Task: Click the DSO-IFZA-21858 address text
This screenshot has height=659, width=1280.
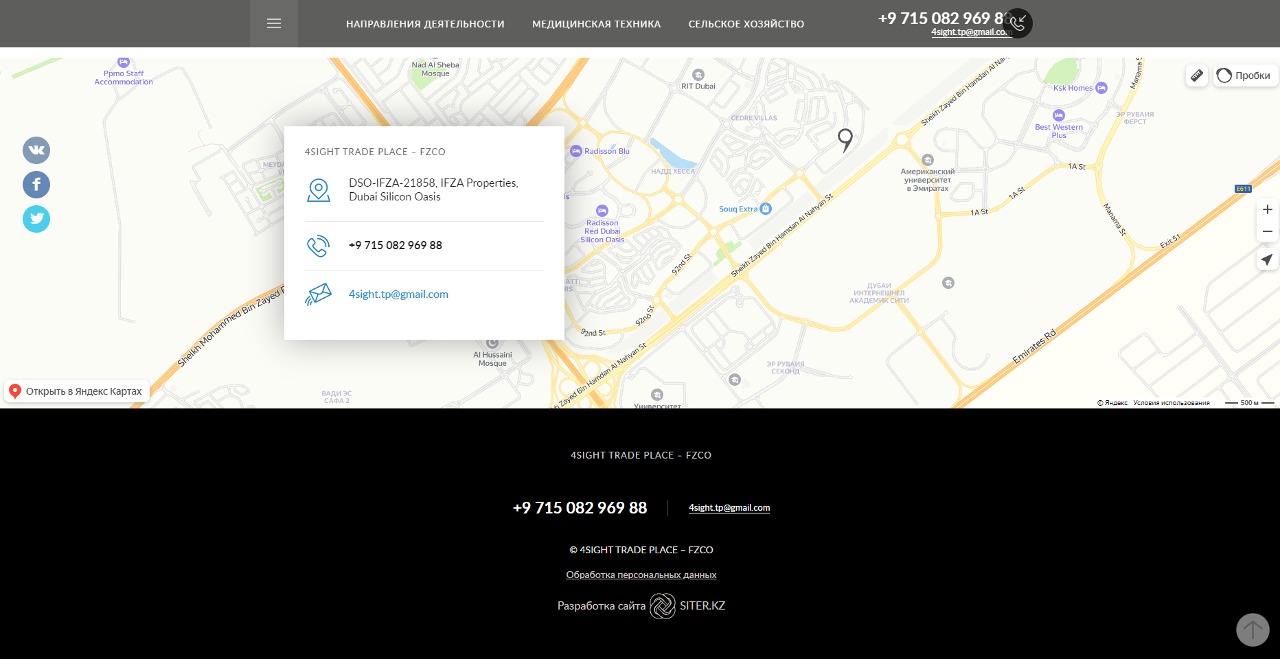Action: 433,190
